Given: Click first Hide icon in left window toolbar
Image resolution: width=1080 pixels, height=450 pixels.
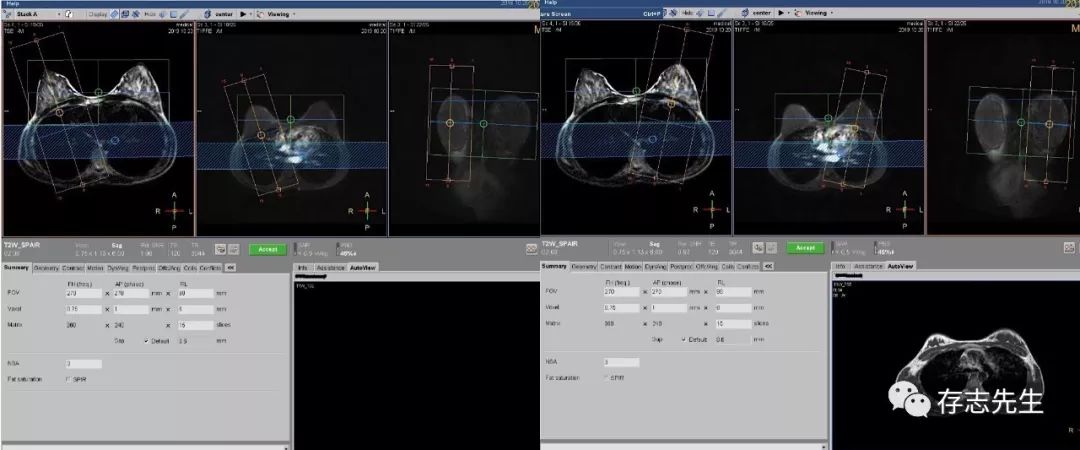Looking at the screenshot, I should [162, 14].
